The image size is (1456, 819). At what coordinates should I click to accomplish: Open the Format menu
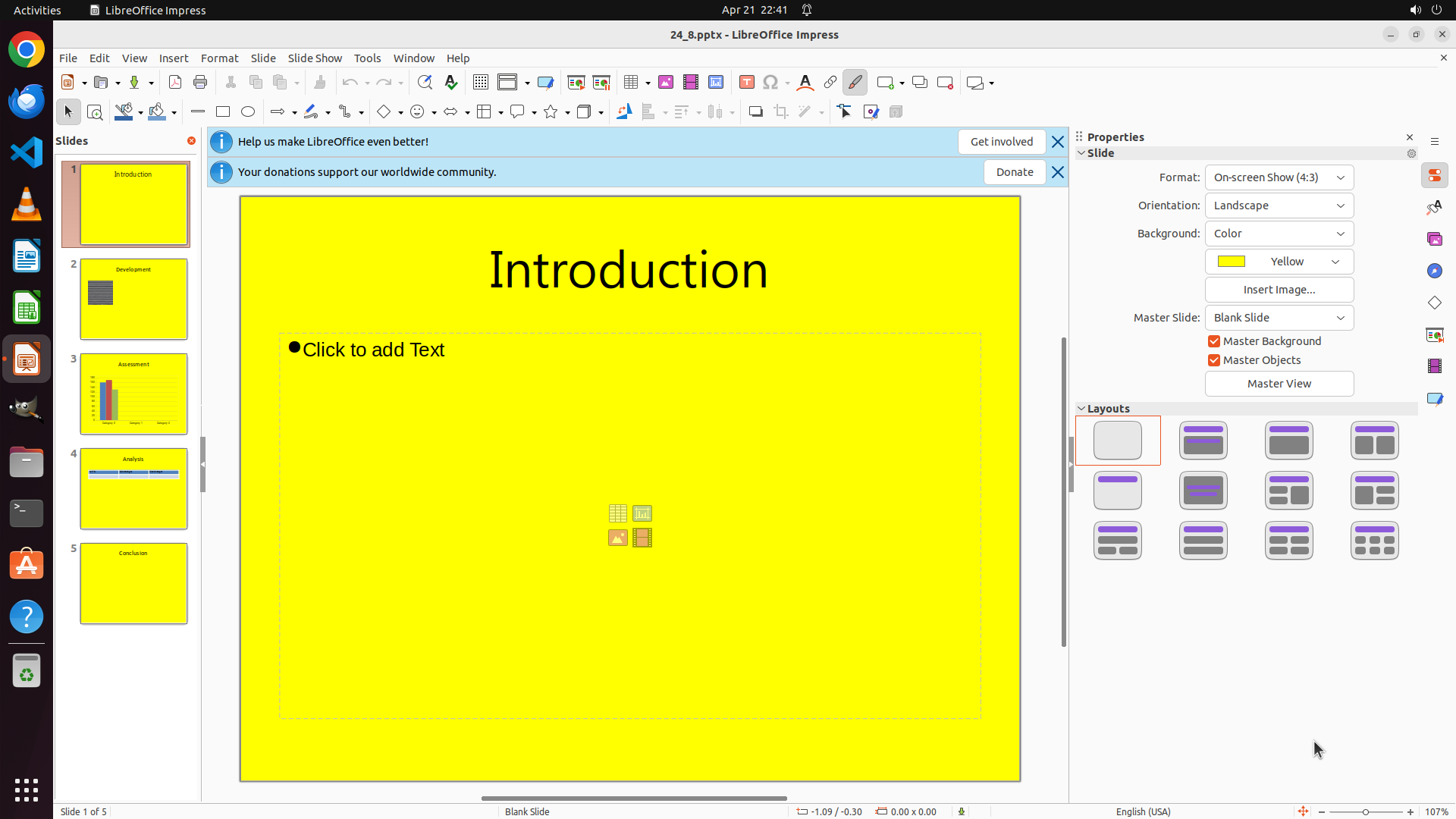coord(219,58)
